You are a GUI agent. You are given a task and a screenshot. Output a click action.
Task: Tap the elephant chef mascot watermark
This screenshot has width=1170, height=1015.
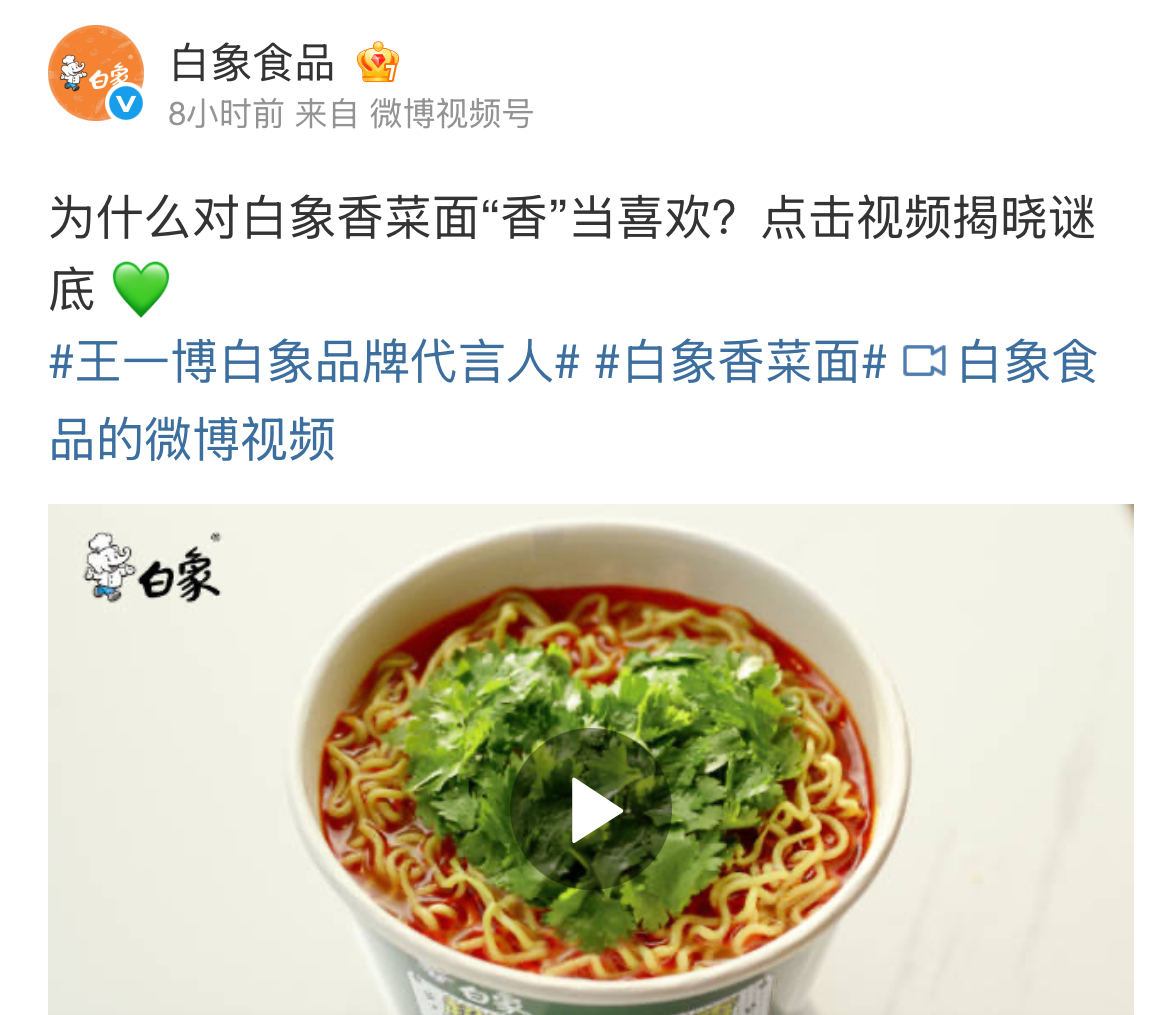coord(108,567)
